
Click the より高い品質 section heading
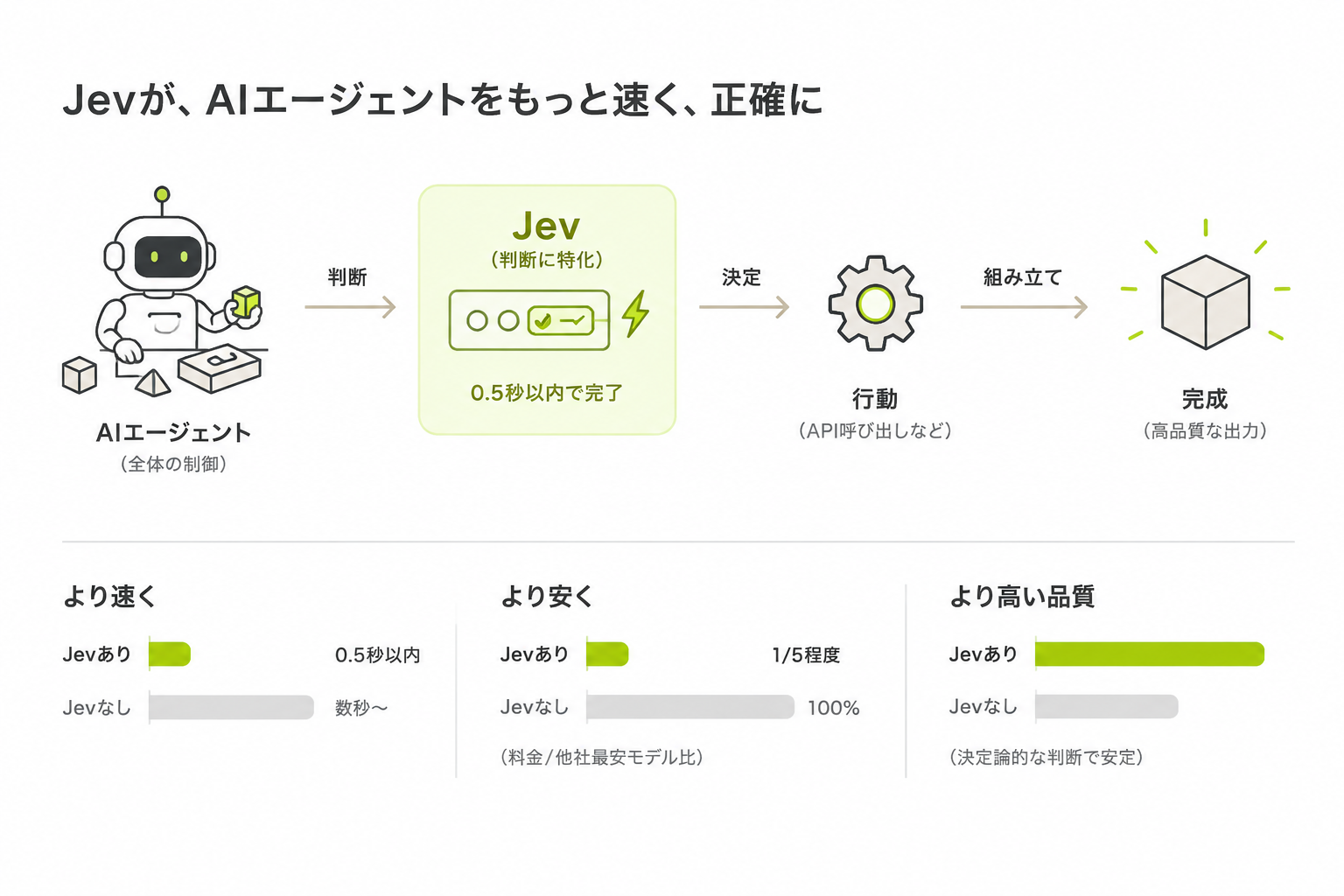[1022, 597]
